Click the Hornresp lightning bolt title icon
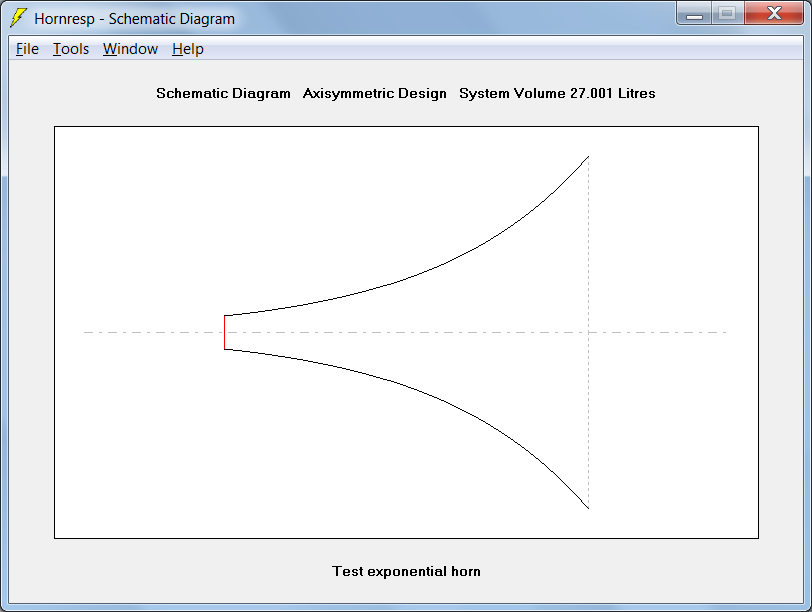 click(x=18, y=18)
